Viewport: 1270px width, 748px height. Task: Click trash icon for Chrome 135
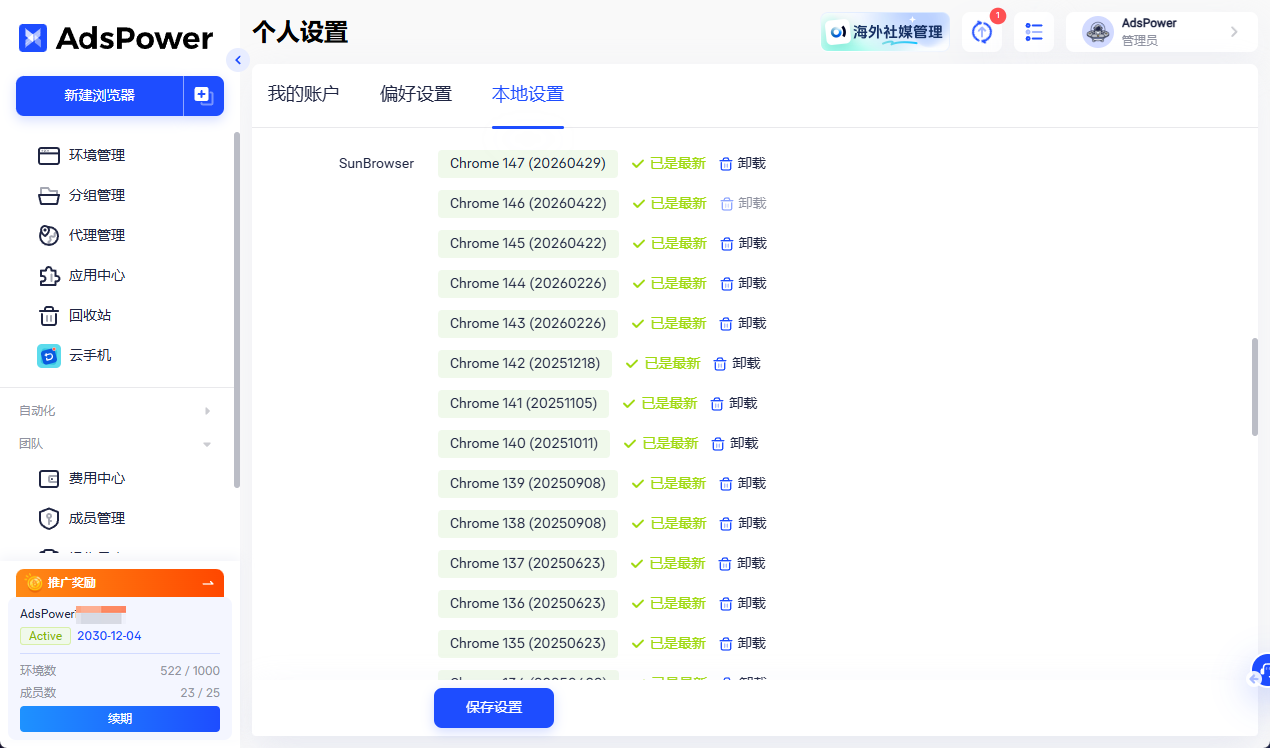726,643
